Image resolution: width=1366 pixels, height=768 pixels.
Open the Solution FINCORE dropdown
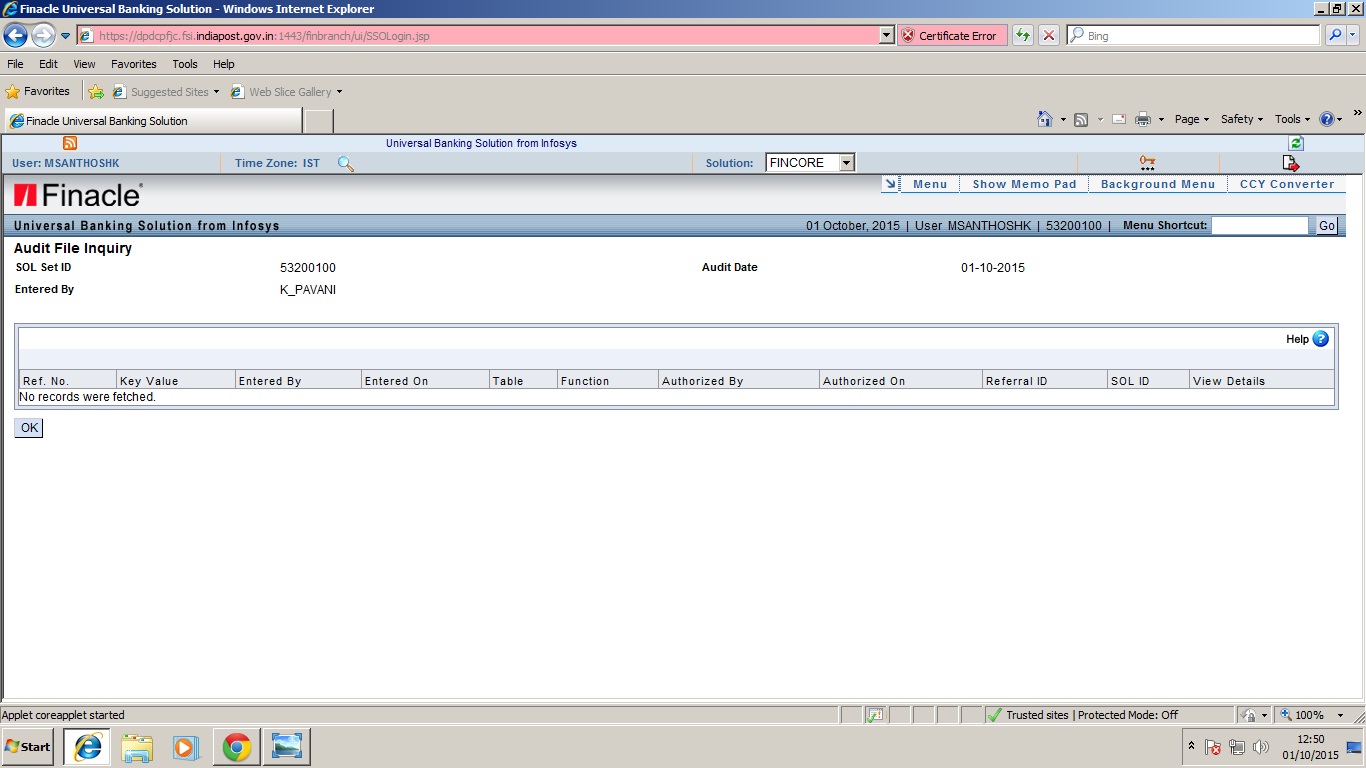(x=845, y=162)
